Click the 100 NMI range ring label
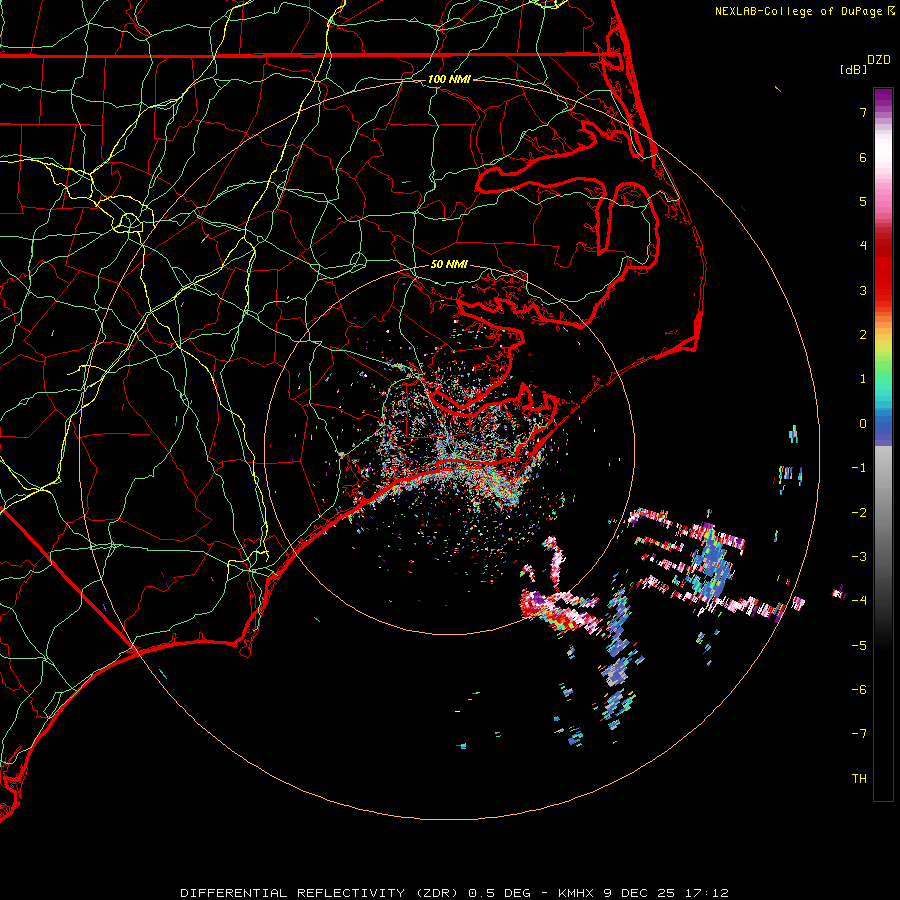This screenshot has height=900, width=900. [x=449, y=79]
